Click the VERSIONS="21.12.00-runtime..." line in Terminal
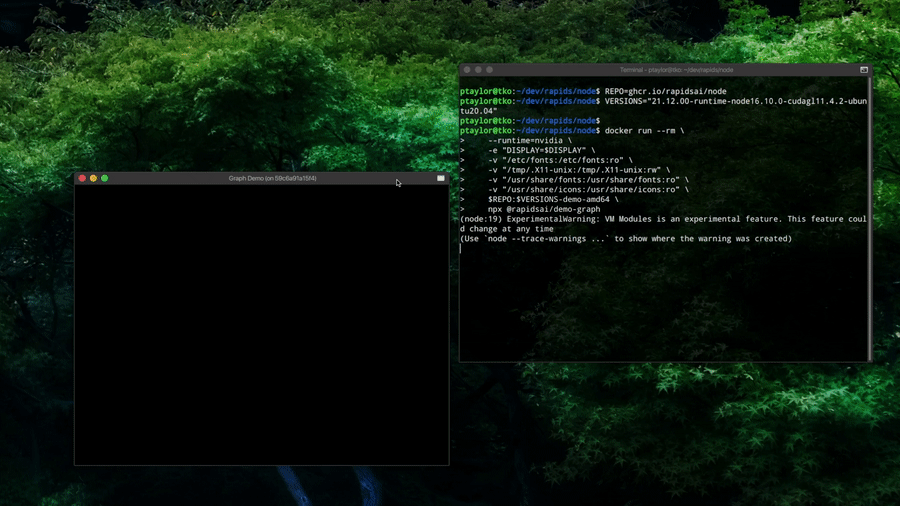900x506 pixels. click(663, 101)
